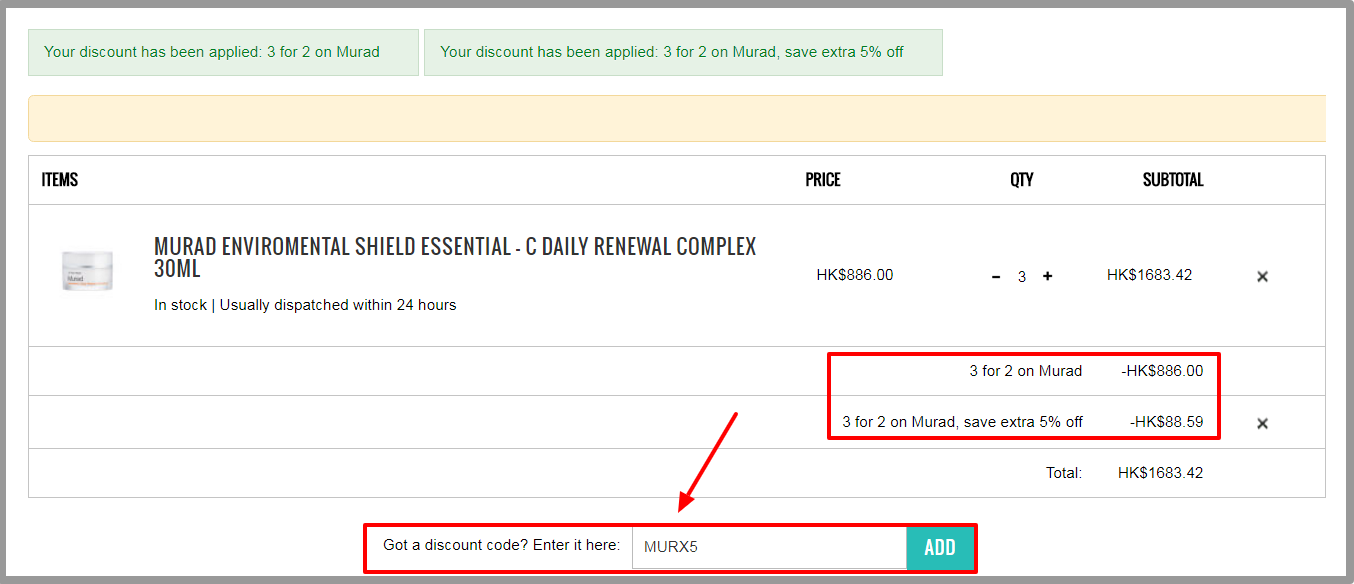The image size is (1354, 584).
Task: Open Murad Enviromental Shield product title link
Action: (x=455, y=257)
